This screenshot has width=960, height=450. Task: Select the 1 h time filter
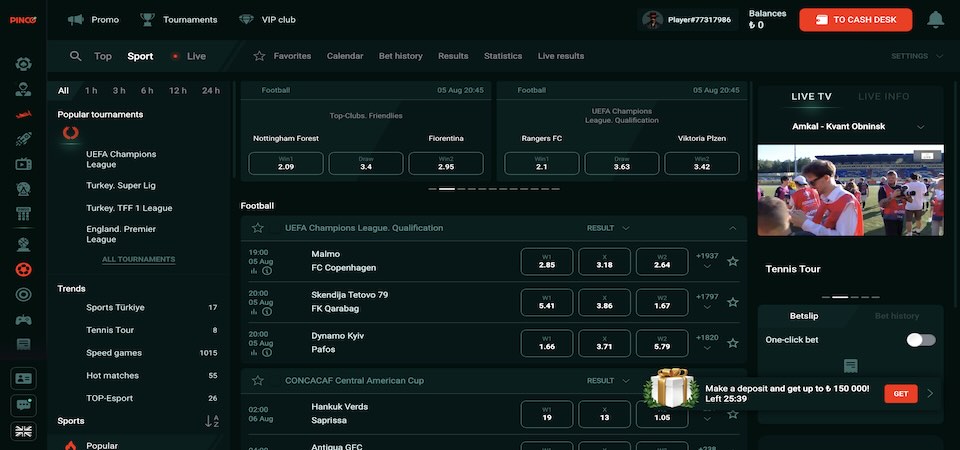pyautogui.click(x=91, y=91)
